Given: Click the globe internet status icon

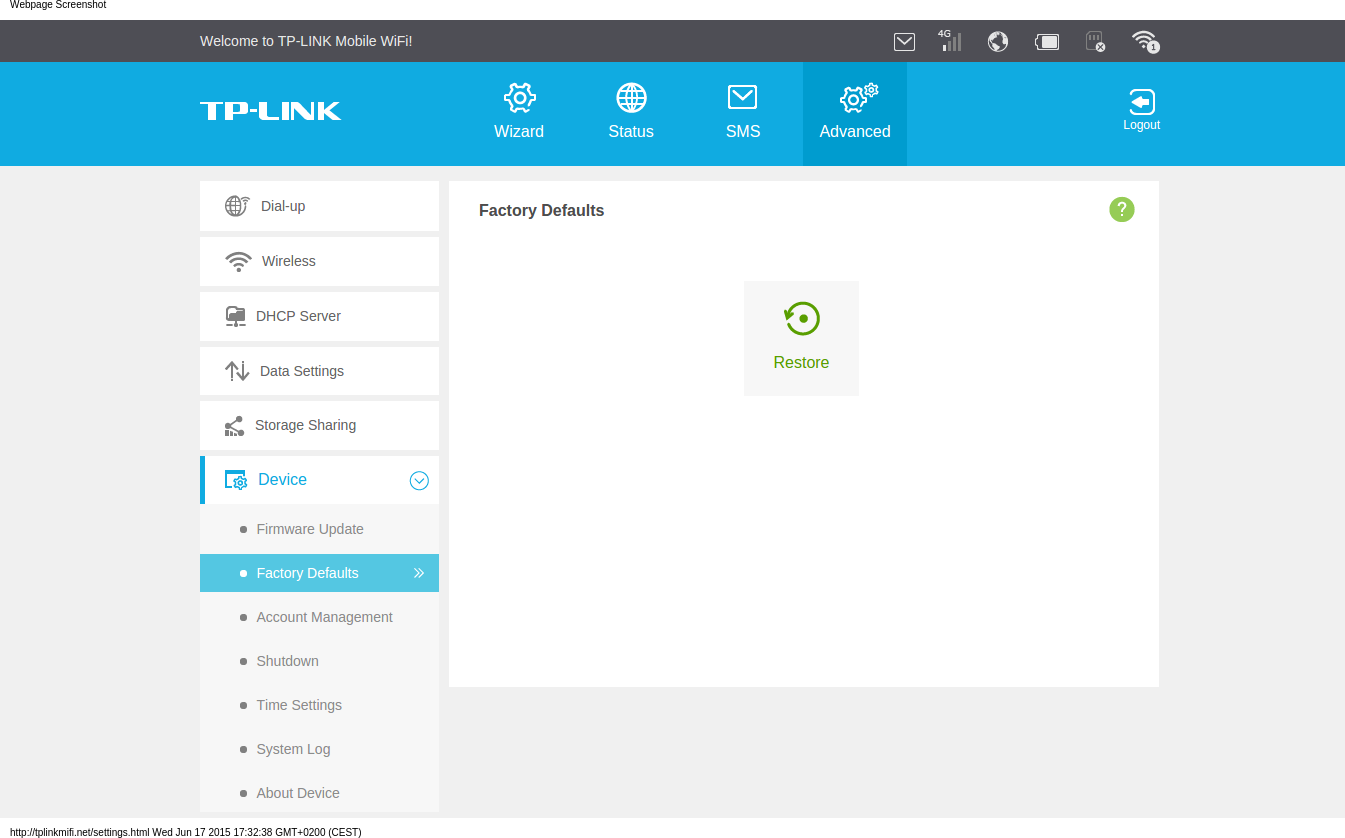Looking at the screenshot, I should click(x=997, y=41).
